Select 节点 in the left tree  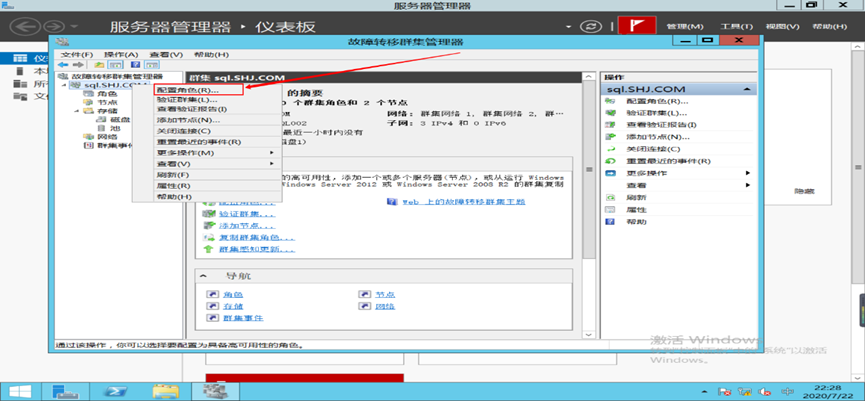(107, 103)
